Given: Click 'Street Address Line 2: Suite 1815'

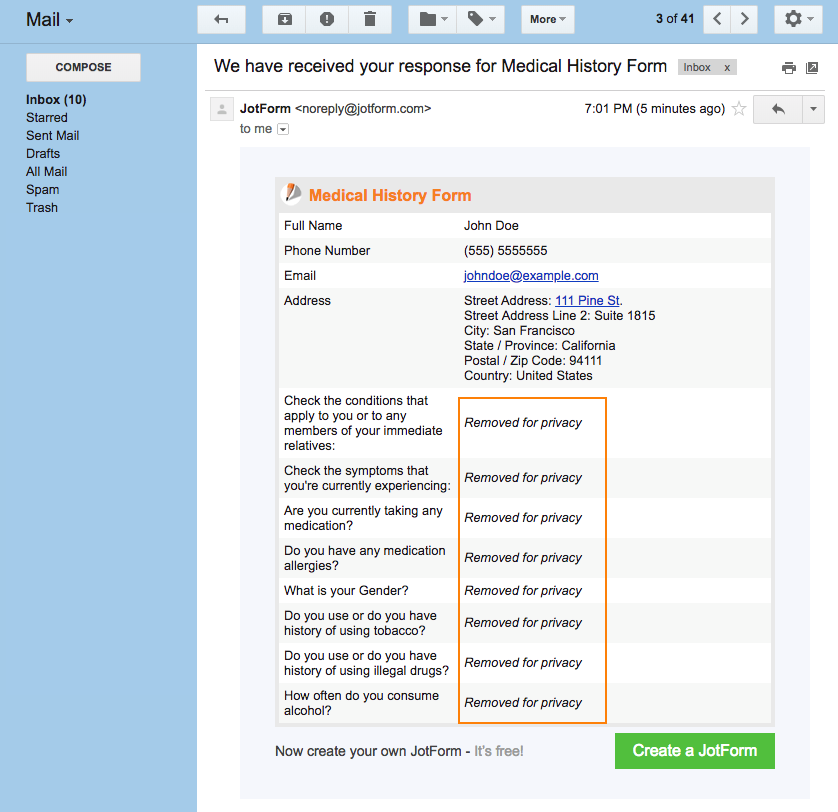Looking at the screenshot, I should 559,316.
